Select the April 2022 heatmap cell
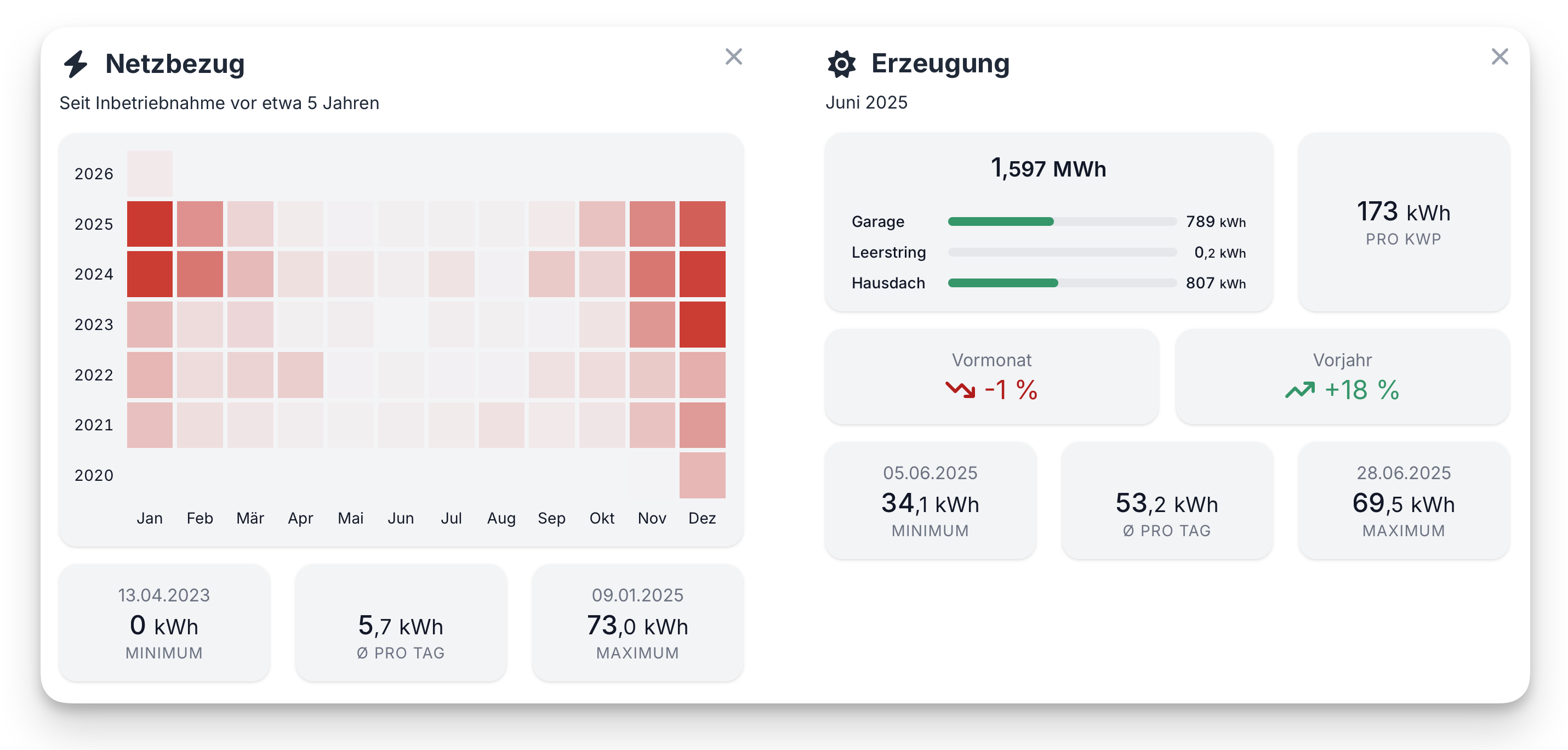 pyautogui.click(x=300, y=374)
